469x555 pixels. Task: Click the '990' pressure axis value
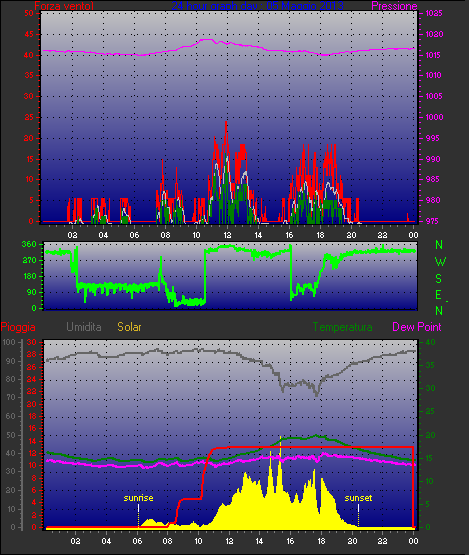click(433, 159)
